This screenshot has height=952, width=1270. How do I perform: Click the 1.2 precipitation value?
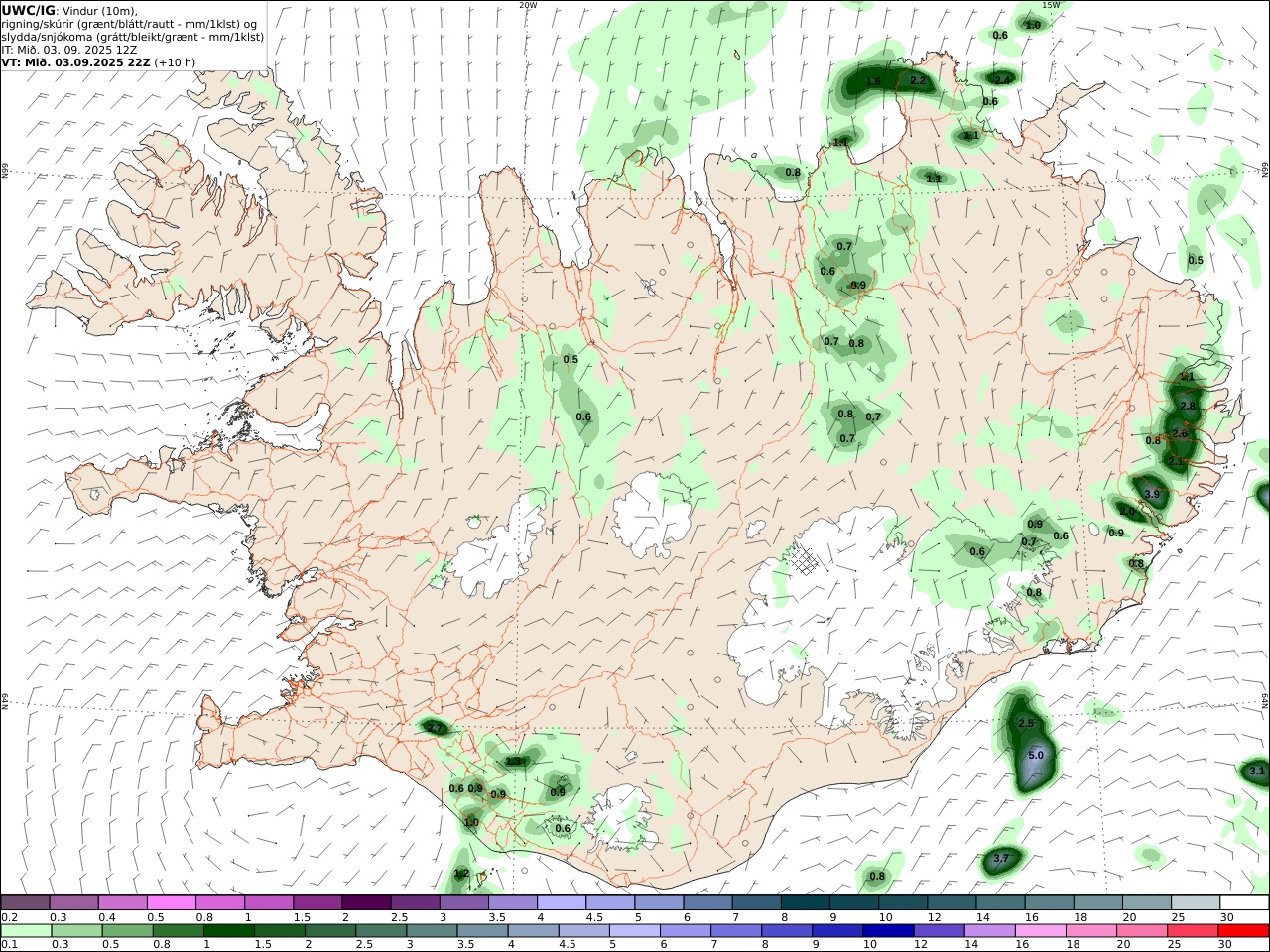pyautogui.click(x=461, y=873)
